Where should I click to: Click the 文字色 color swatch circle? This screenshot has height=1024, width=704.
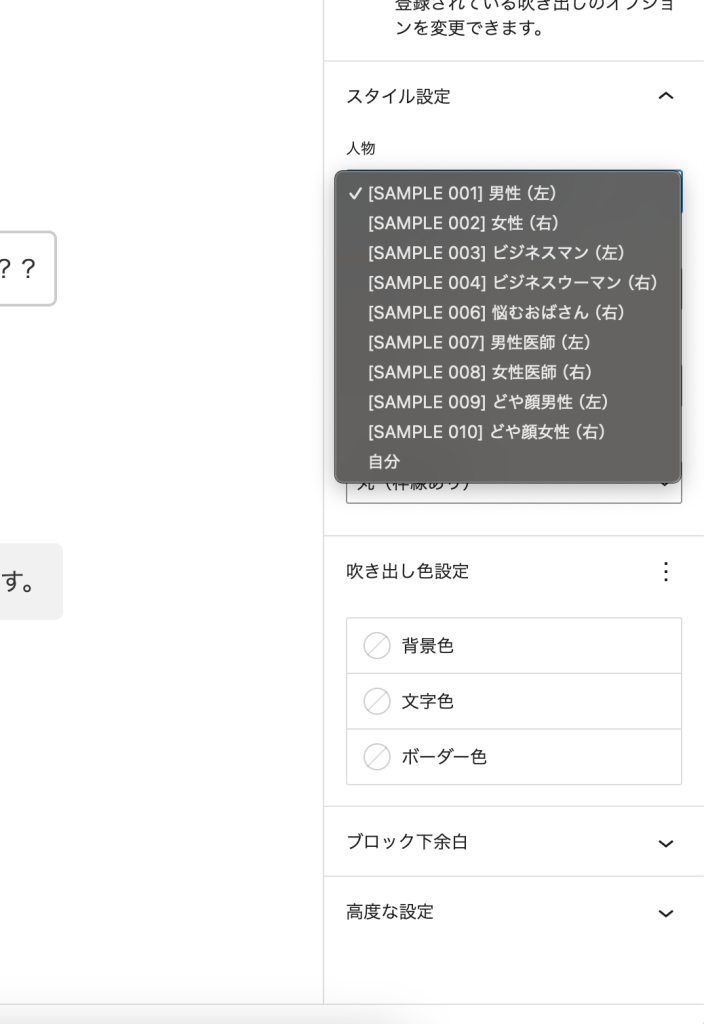(377, 702)
